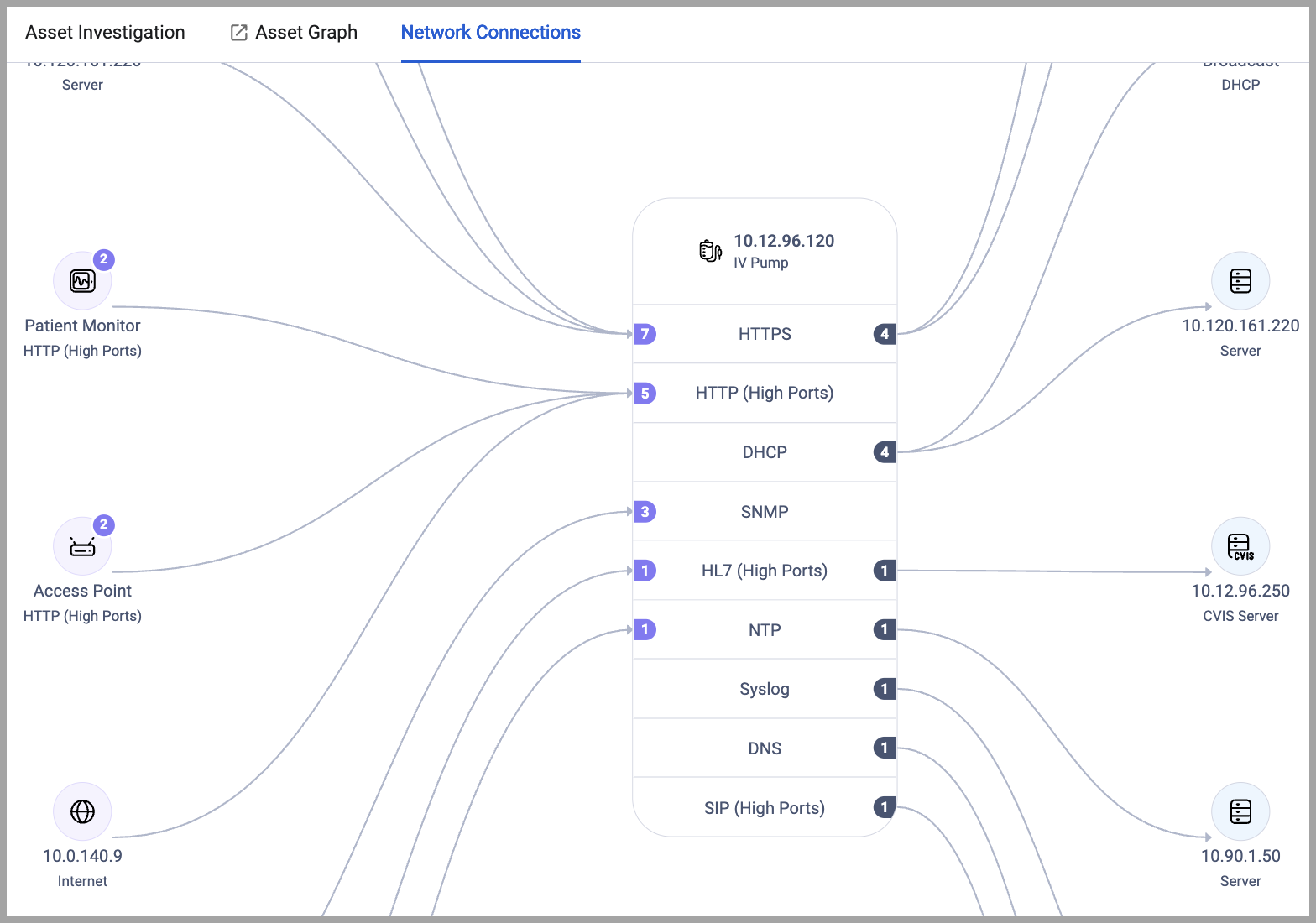
Task: Click the inbound 1 badge on NTP
Action: tap(645, 629)
